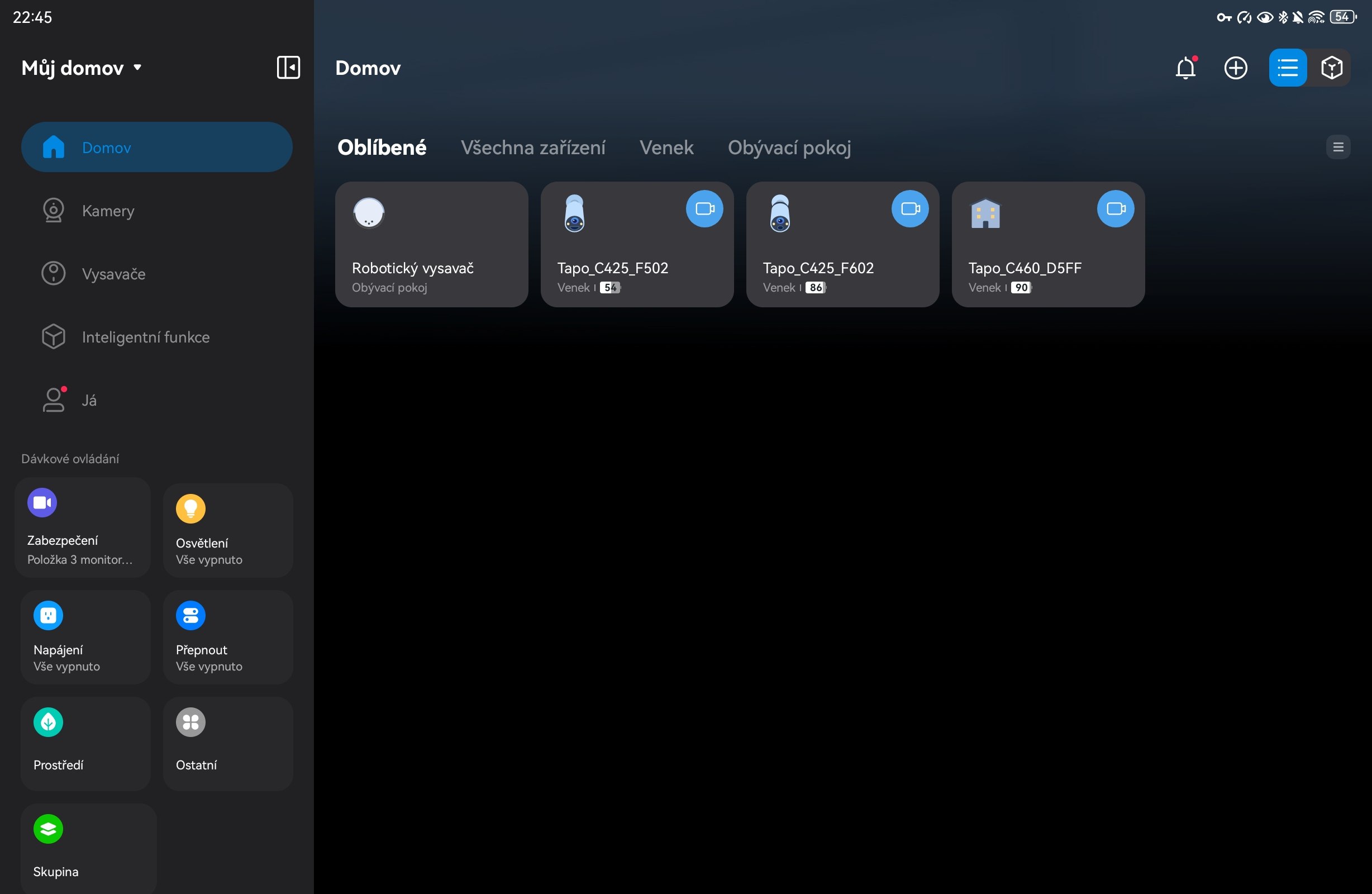The height and width of the screenshot is (894, 1372).
Task: Open Osvětlení lighting control card
Action: coord(228,530)
